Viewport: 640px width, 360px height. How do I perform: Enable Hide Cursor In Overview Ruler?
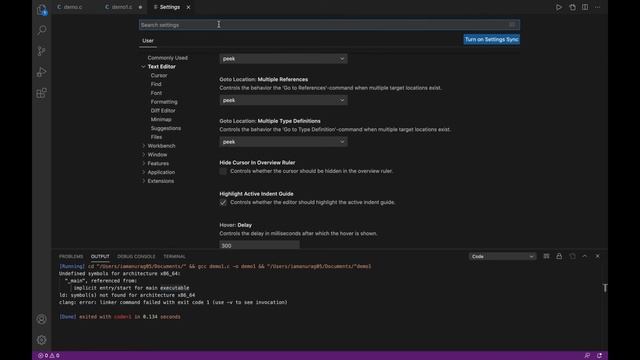pos(223,171)
